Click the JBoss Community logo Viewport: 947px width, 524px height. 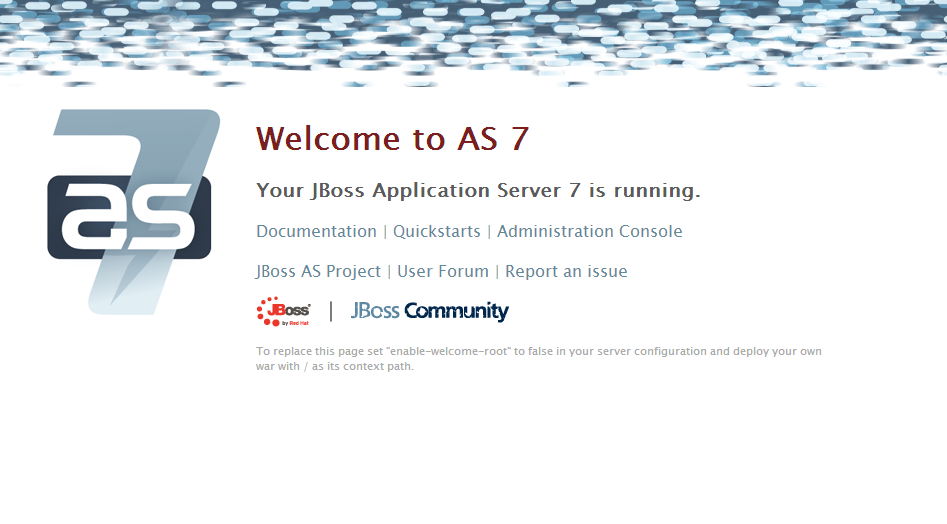pyautogui.click(x=429, y=311)
